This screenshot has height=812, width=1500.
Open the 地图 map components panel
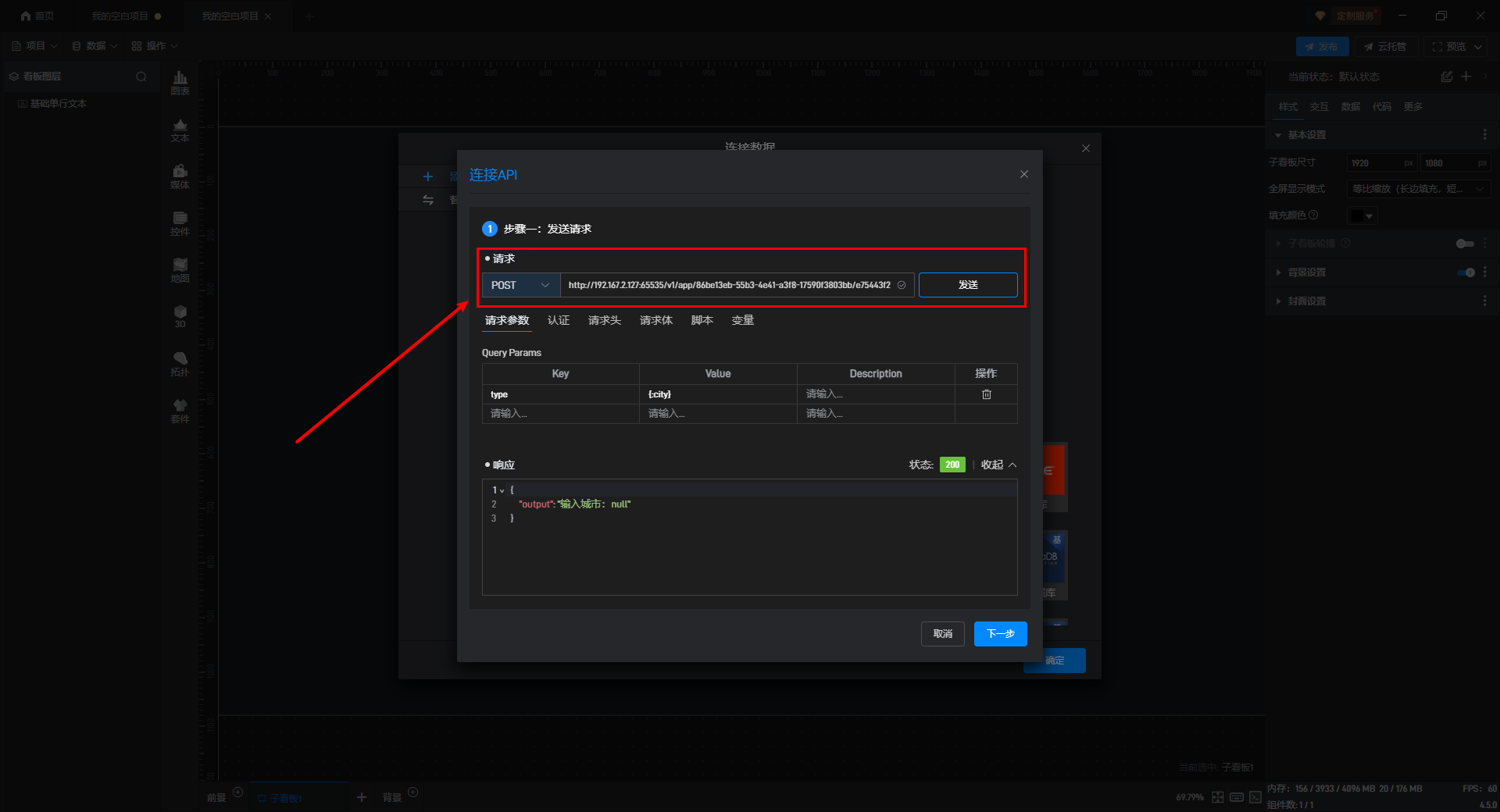(180, 269)
